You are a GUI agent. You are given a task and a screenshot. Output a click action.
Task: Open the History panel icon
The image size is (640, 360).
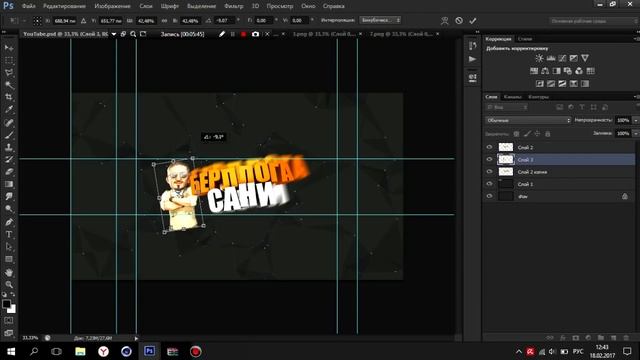point(473,46)
